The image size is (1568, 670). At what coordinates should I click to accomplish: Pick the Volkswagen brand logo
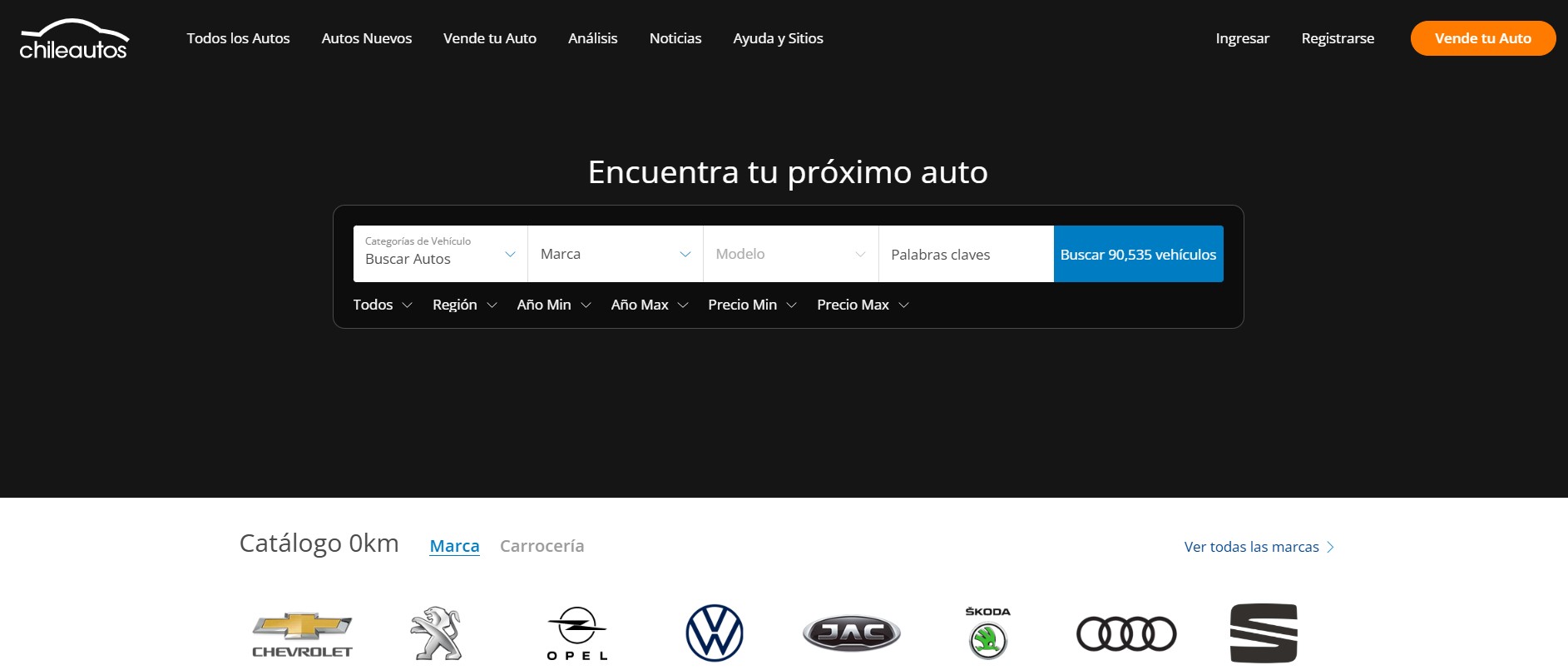coord(714,633)
